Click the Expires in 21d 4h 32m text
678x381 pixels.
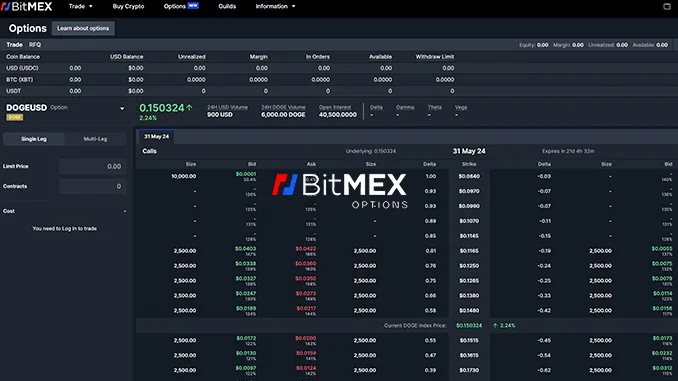568,151
